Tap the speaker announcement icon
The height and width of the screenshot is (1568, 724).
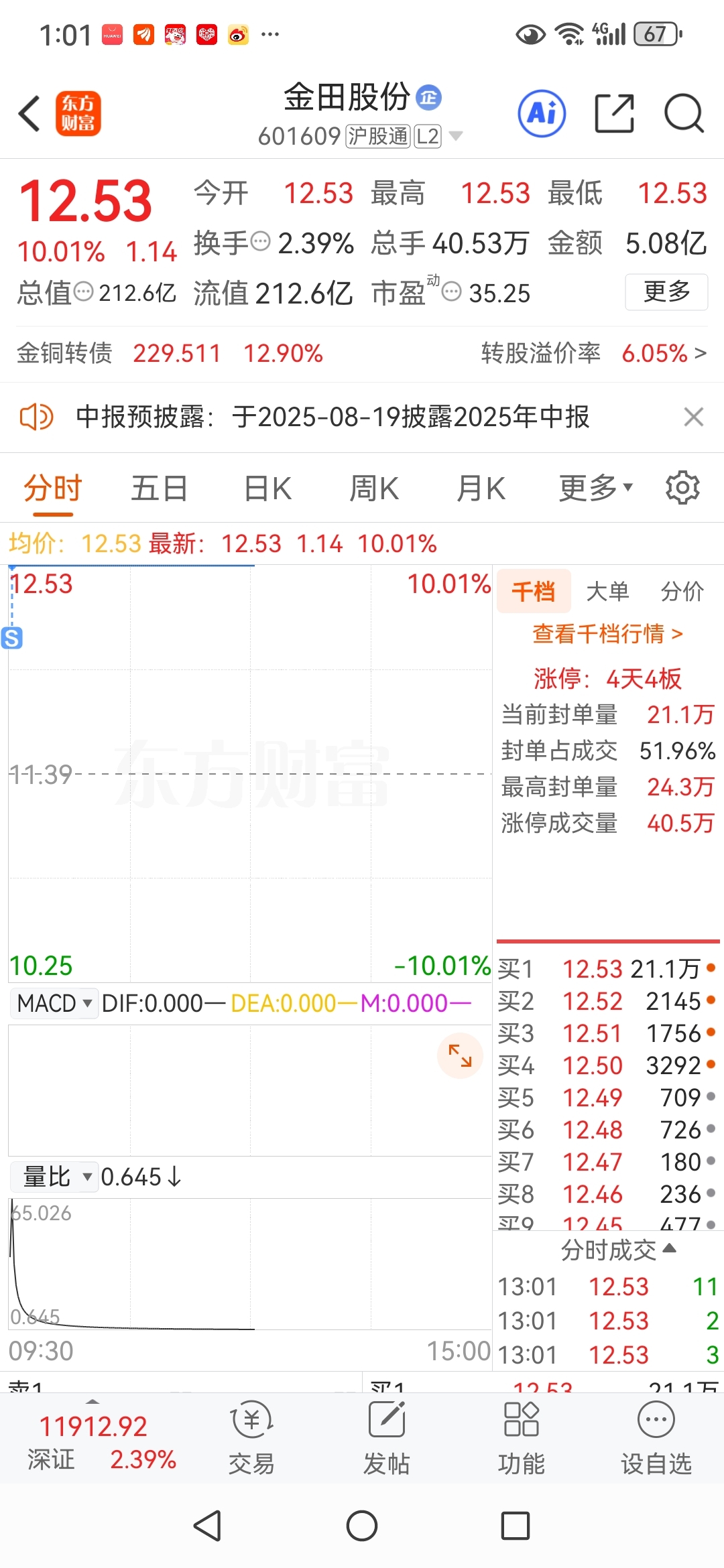click(x=37, y=417)
